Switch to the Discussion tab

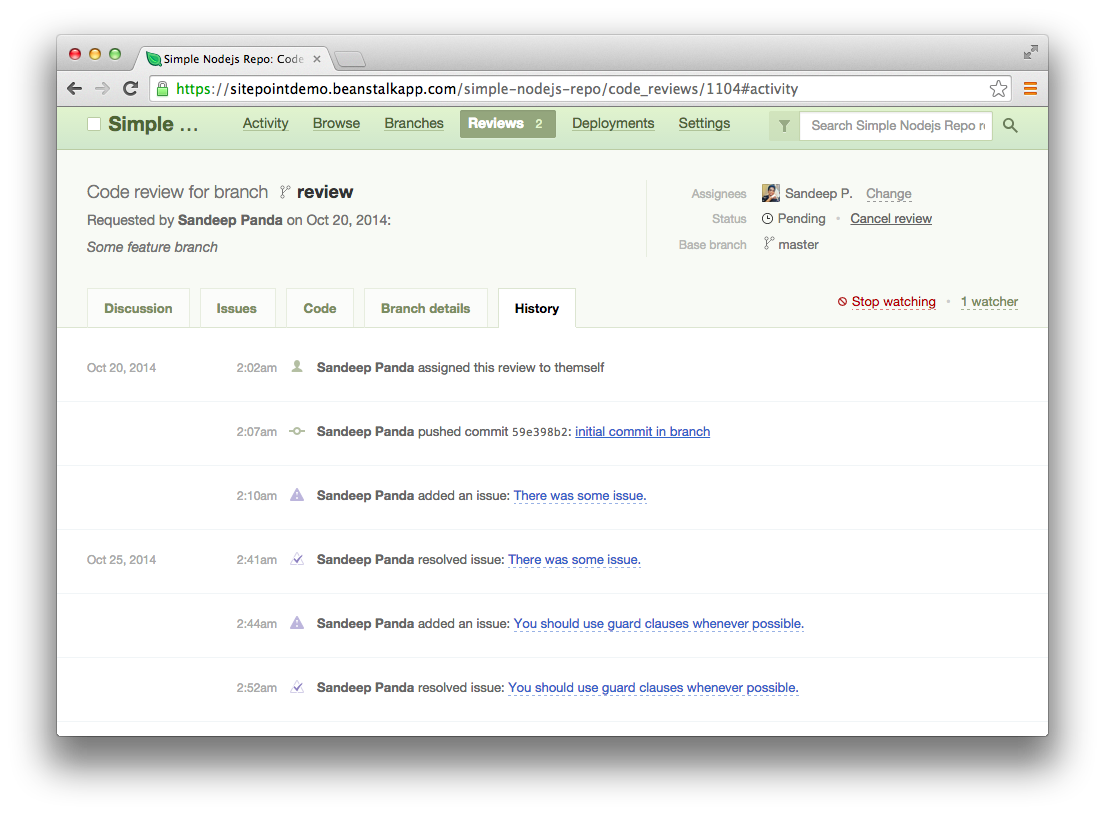138,308
